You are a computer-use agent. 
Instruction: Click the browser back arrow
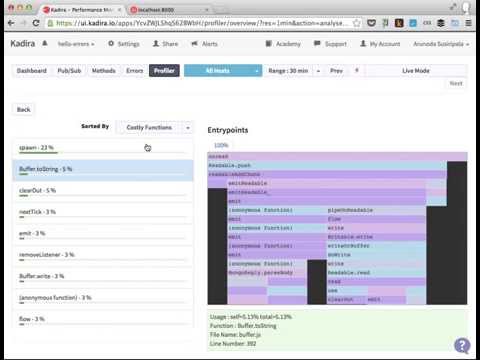click(x=11, y=23)
